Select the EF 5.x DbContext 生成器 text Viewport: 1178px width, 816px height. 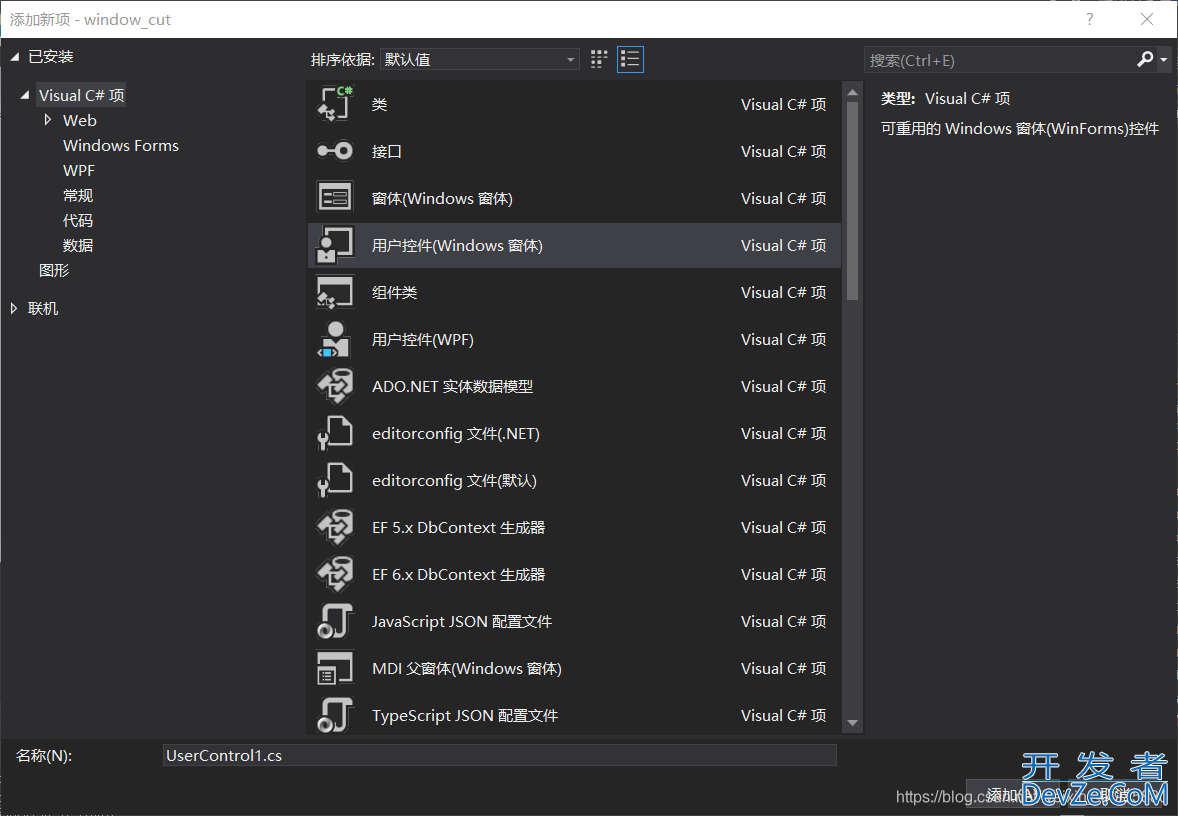tap(458, 527)
